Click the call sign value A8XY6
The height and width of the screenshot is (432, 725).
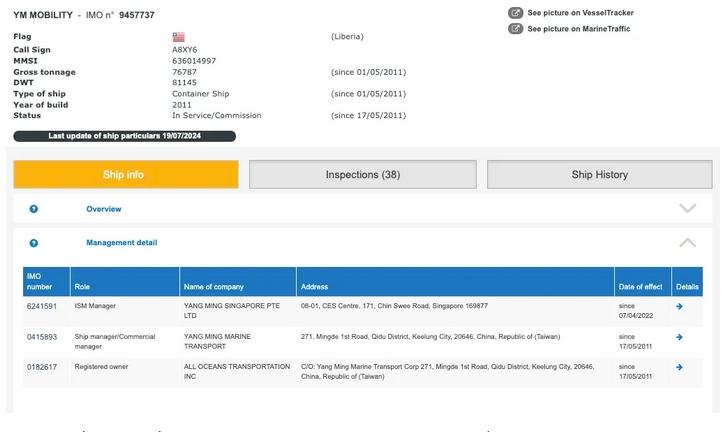click(184, 50)
